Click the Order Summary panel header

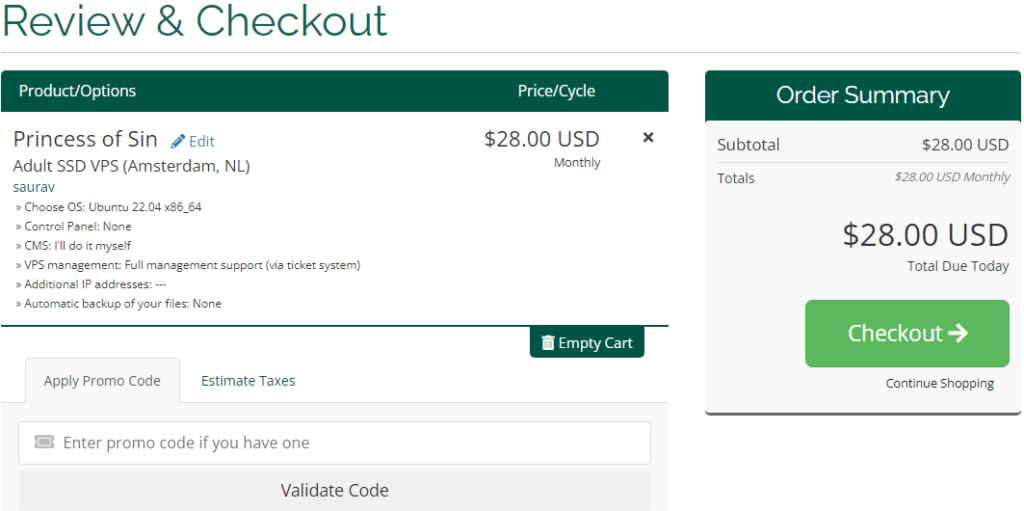pyautogui.click(x=862, y=96)
